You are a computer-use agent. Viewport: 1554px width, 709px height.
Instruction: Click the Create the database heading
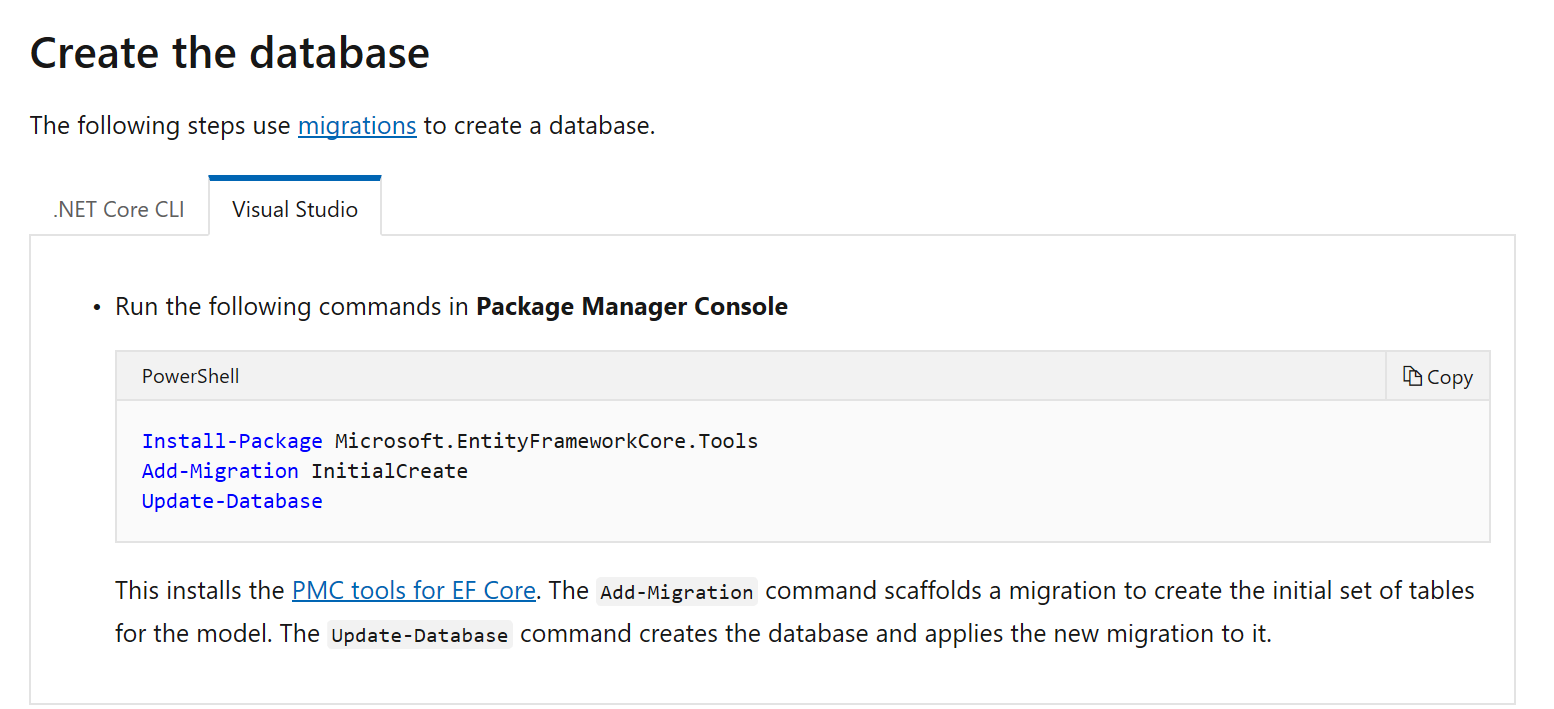229,52
